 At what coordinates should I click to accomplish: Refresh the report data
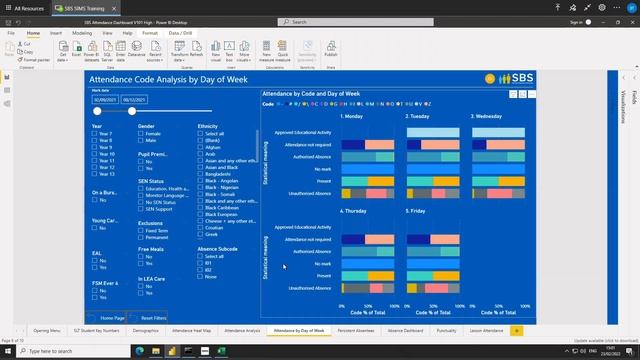click(x=196, y=49)
